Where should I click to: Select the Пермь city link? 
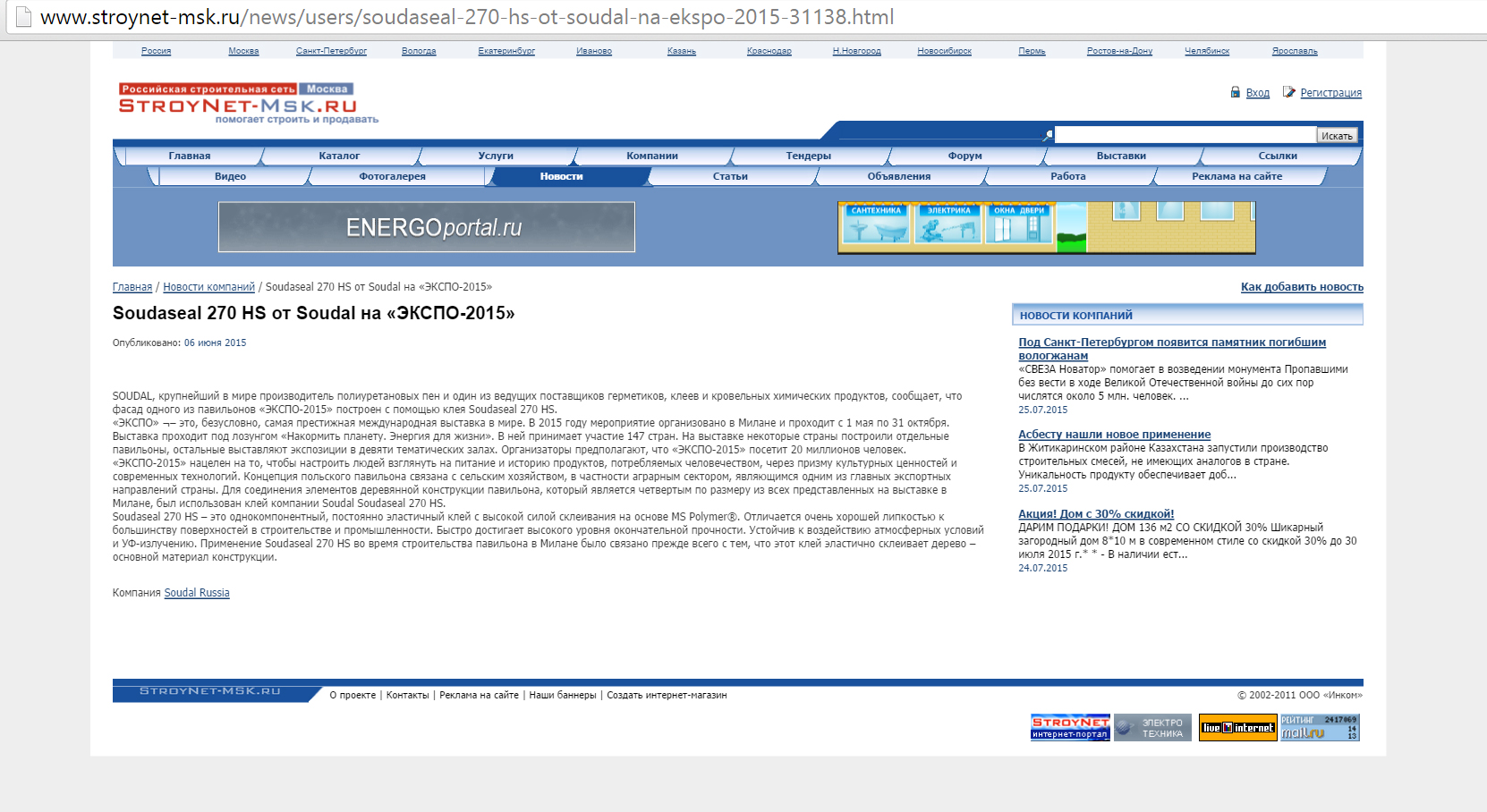pos(1032,51)
